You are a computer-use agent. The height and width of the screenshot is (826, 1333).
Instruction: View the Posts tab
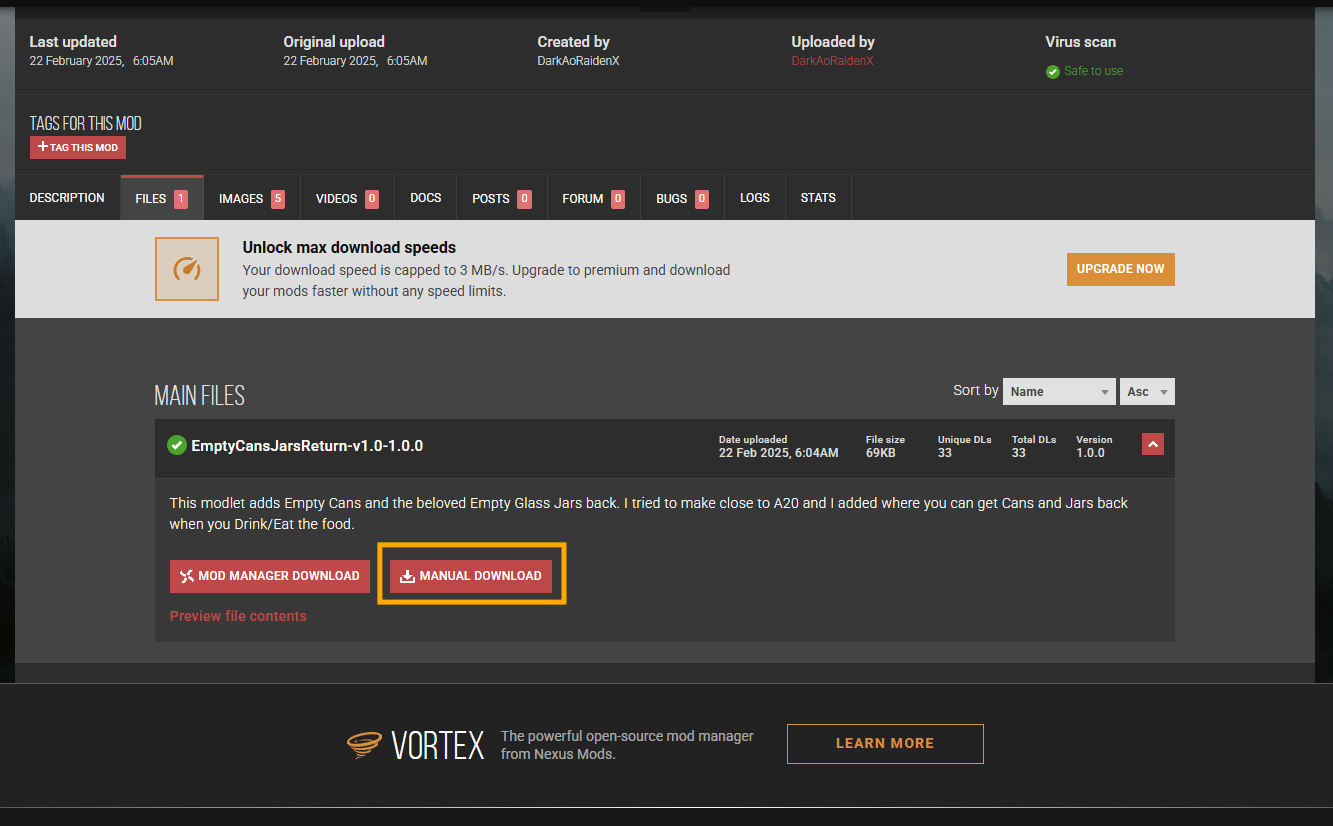coord(502,198)
